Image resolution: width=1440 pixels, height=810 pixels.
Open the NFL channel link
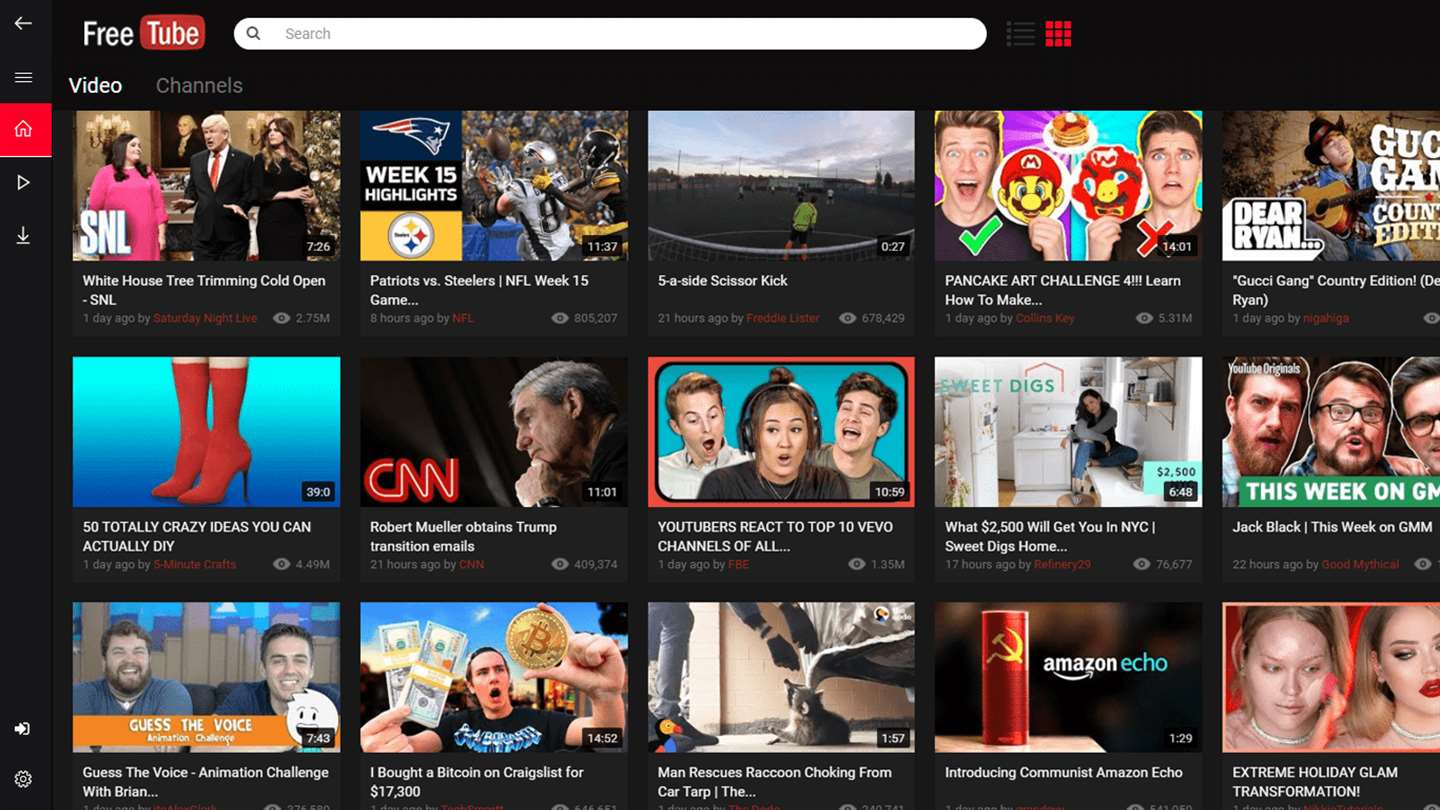coord(463,318)
